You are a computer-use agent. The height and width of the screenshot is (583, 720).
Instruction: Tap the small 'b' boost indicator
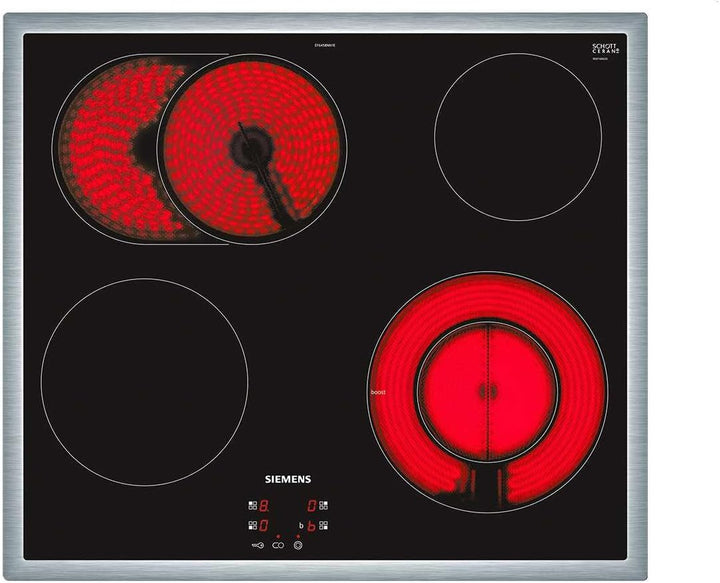tap(301, 526)
